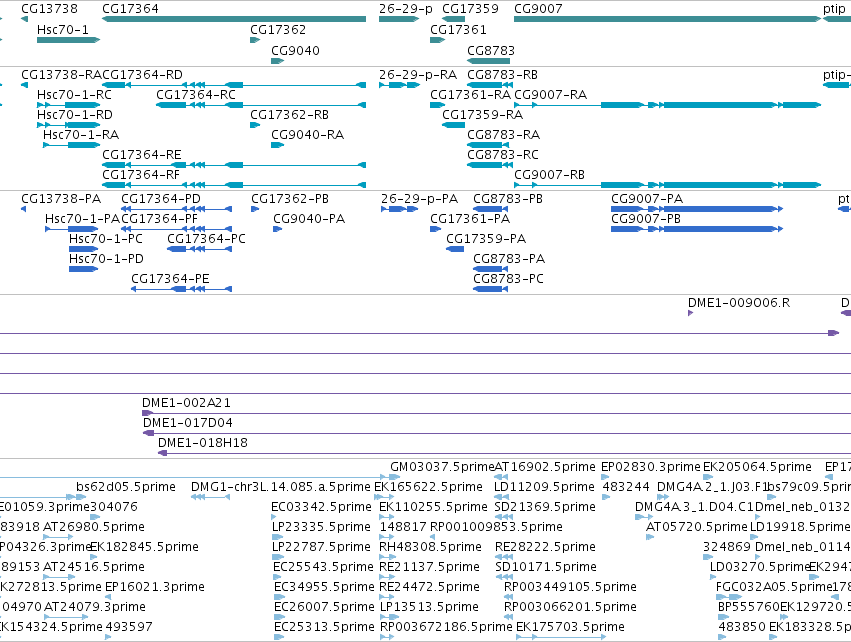Open the SD21369.5prime EST label
Screen dimensions: 851x642
tap(545, 507)
